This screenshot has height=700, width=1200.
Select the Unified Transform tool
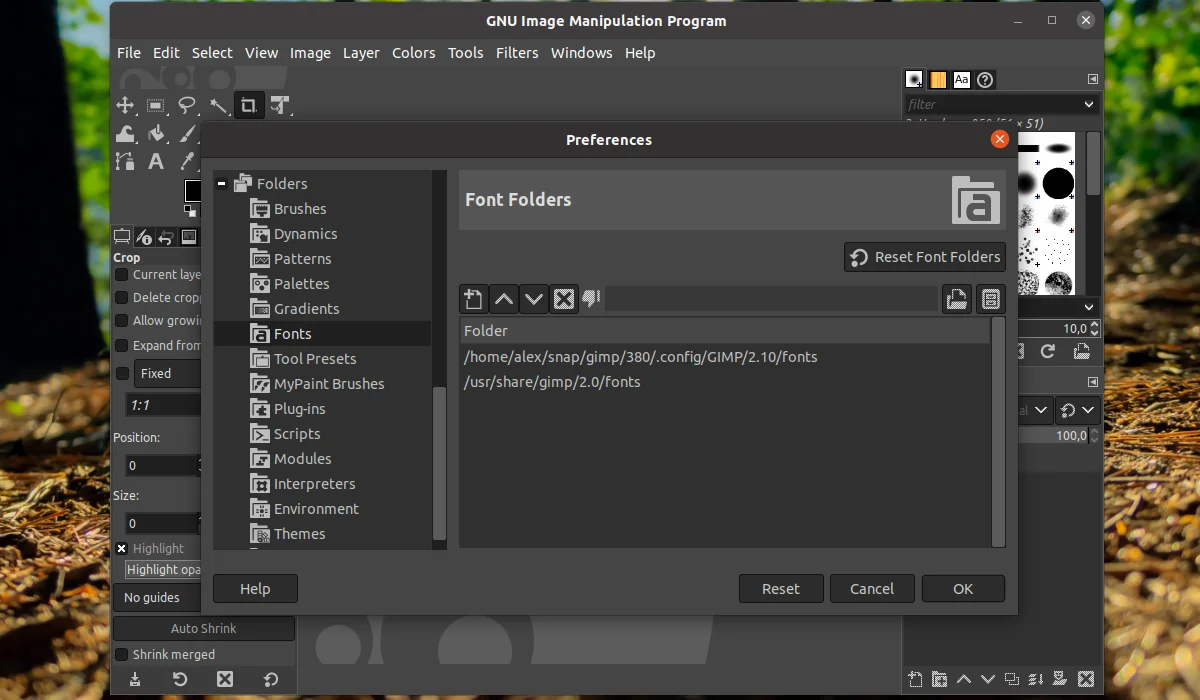click(x=279, y=105)
